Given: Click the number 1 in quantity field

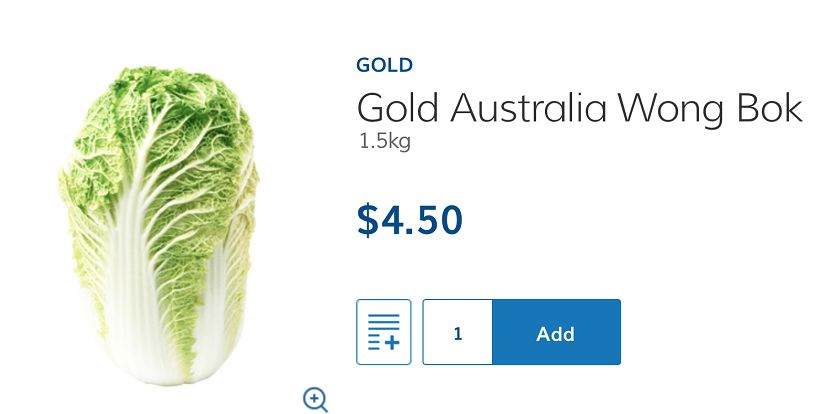Looking at the screenshot, I should coord(457,334).
